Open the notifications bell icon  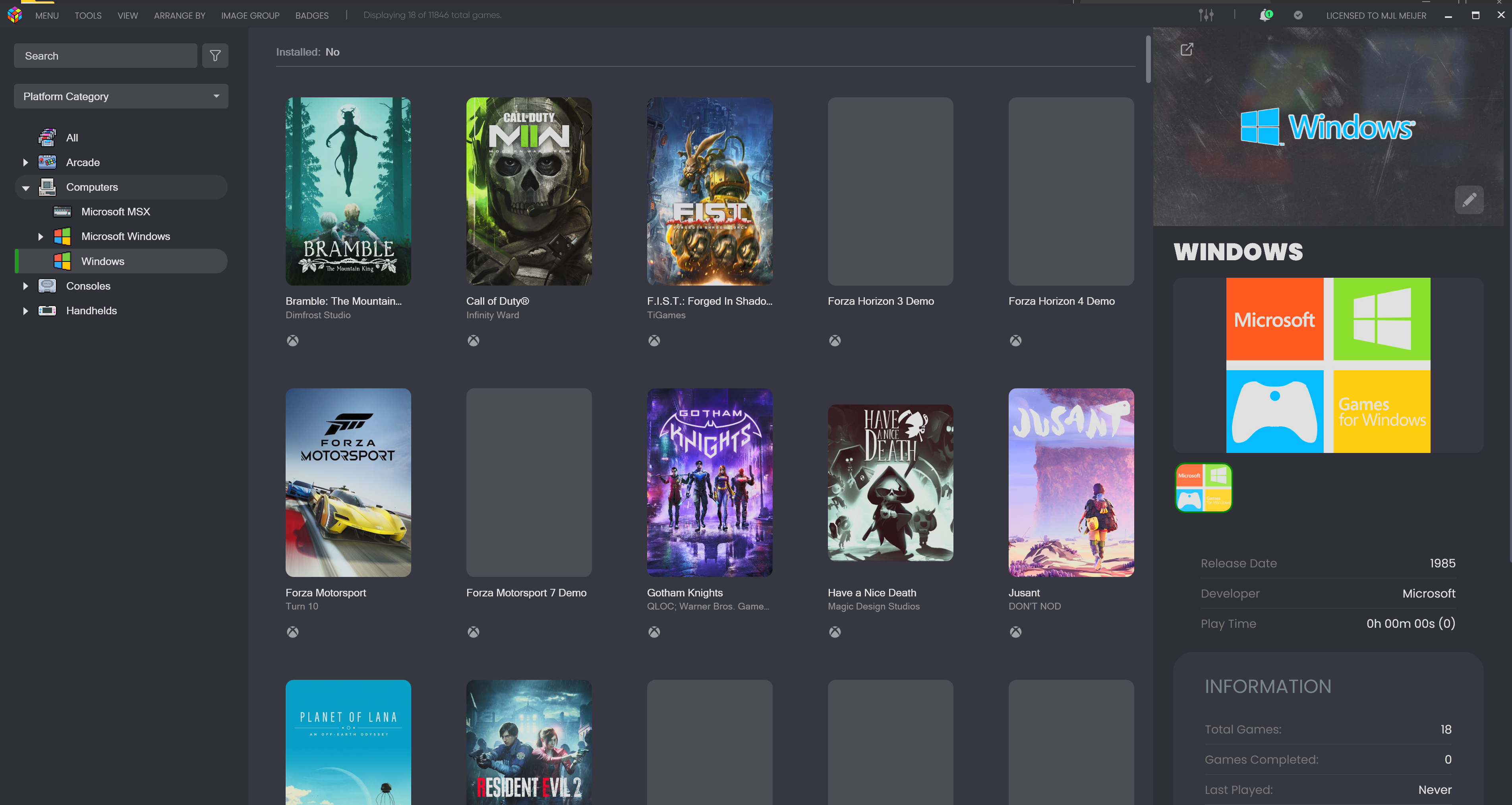[1265, 15]
